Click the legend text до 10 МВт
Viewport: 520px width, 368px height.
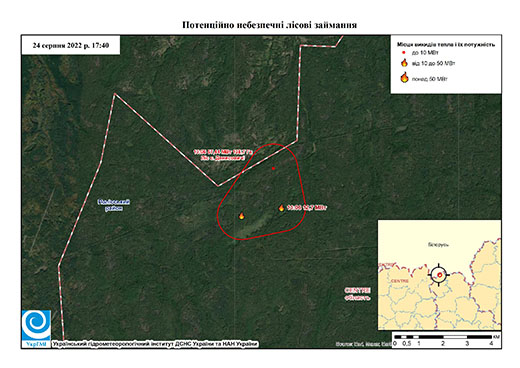click(425, 53)
